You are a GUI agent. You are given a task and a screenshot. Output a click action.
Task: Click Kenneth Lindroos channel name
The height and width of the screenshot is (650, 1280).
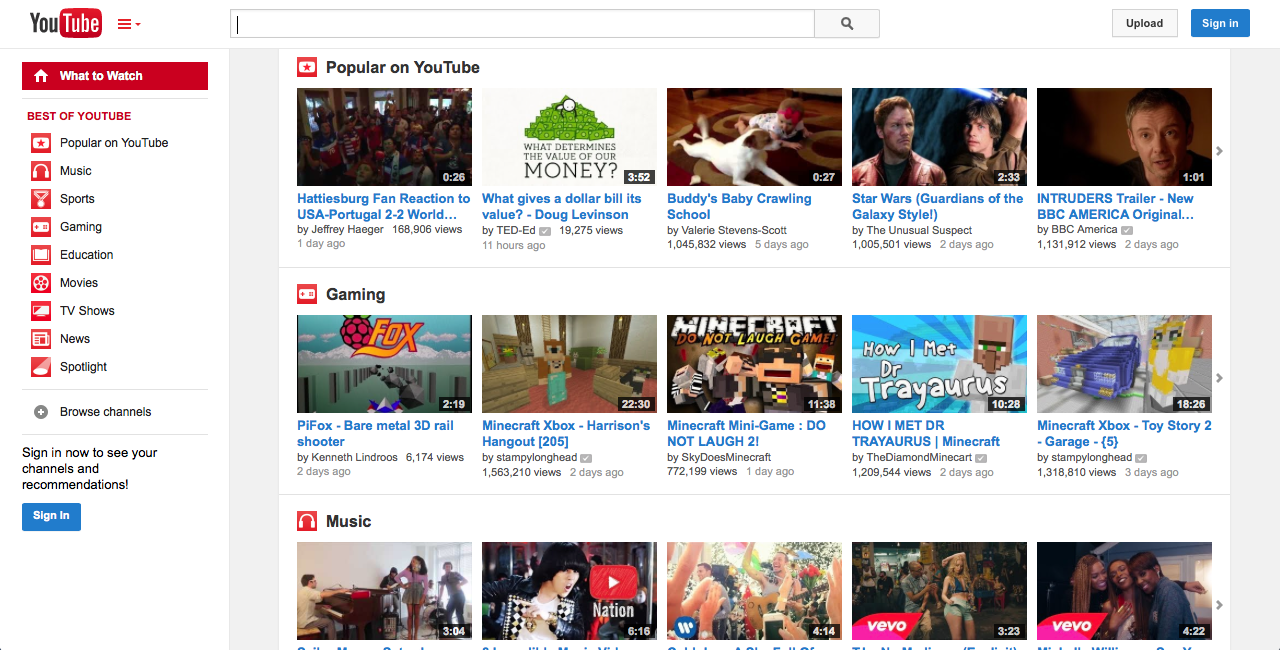coord(354,457)
